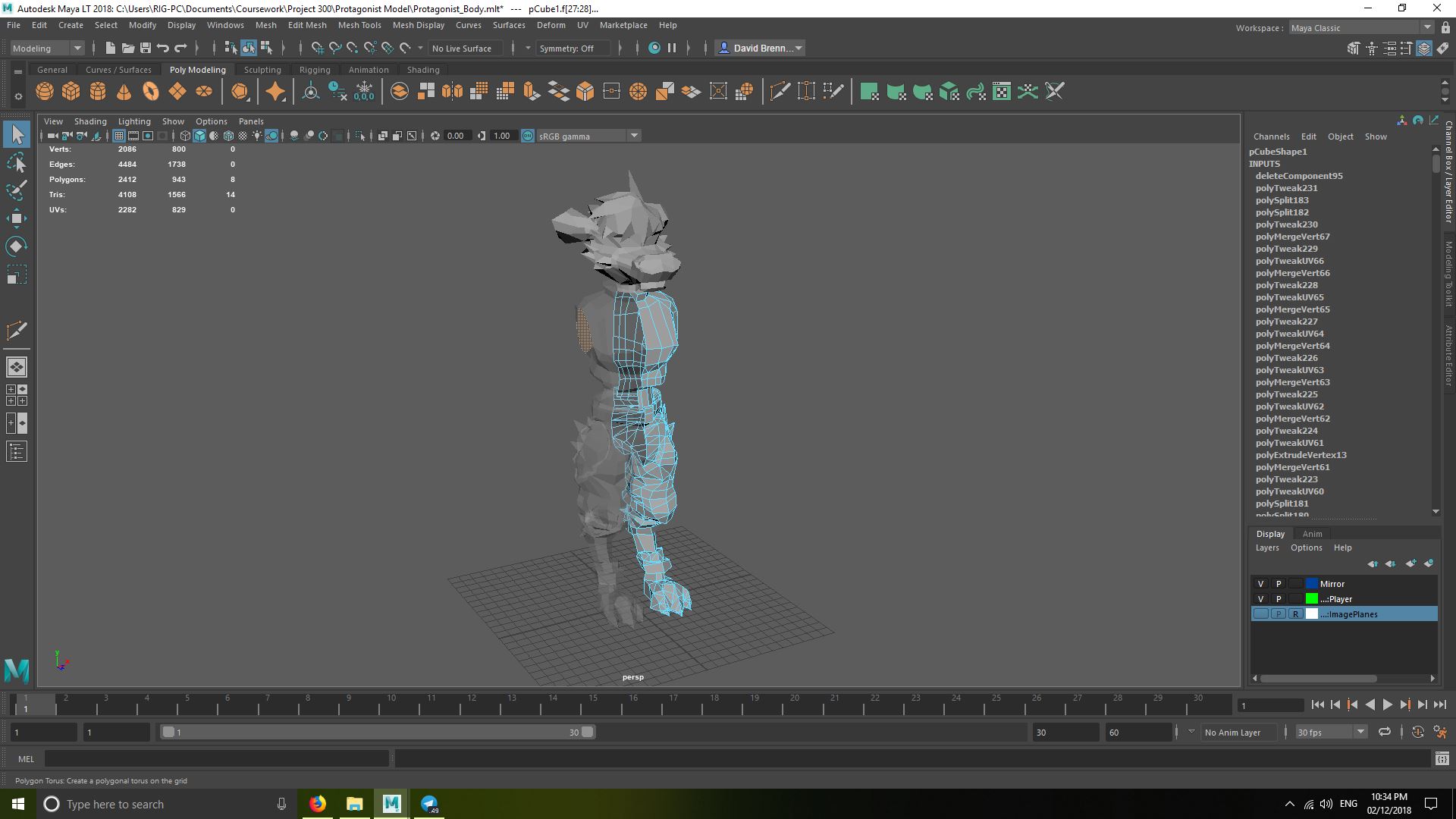
Task: Create a polygon cylinder from the shelf
Action: click(x=98, y=92)
